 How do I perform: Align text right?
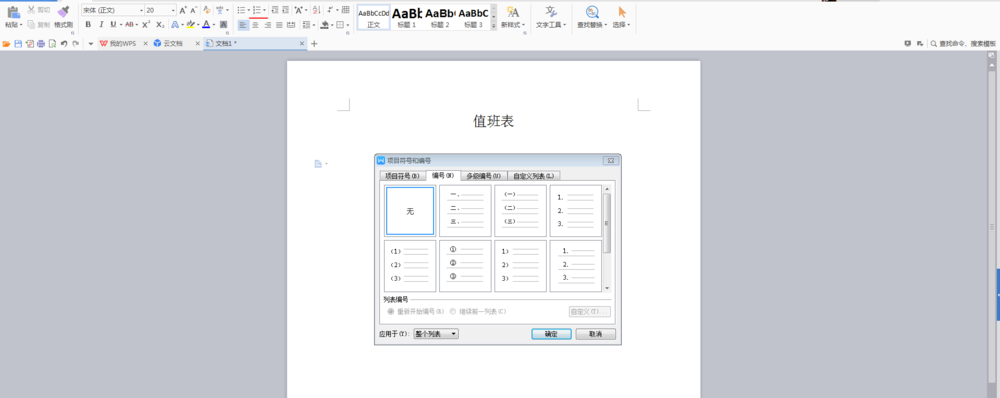pos(267,25)
